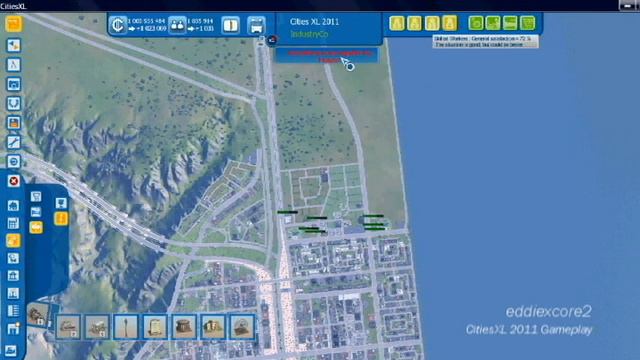Screen dimensions: 640x360
Task: Open the bar chart skyline category icon
Action: 13,293
